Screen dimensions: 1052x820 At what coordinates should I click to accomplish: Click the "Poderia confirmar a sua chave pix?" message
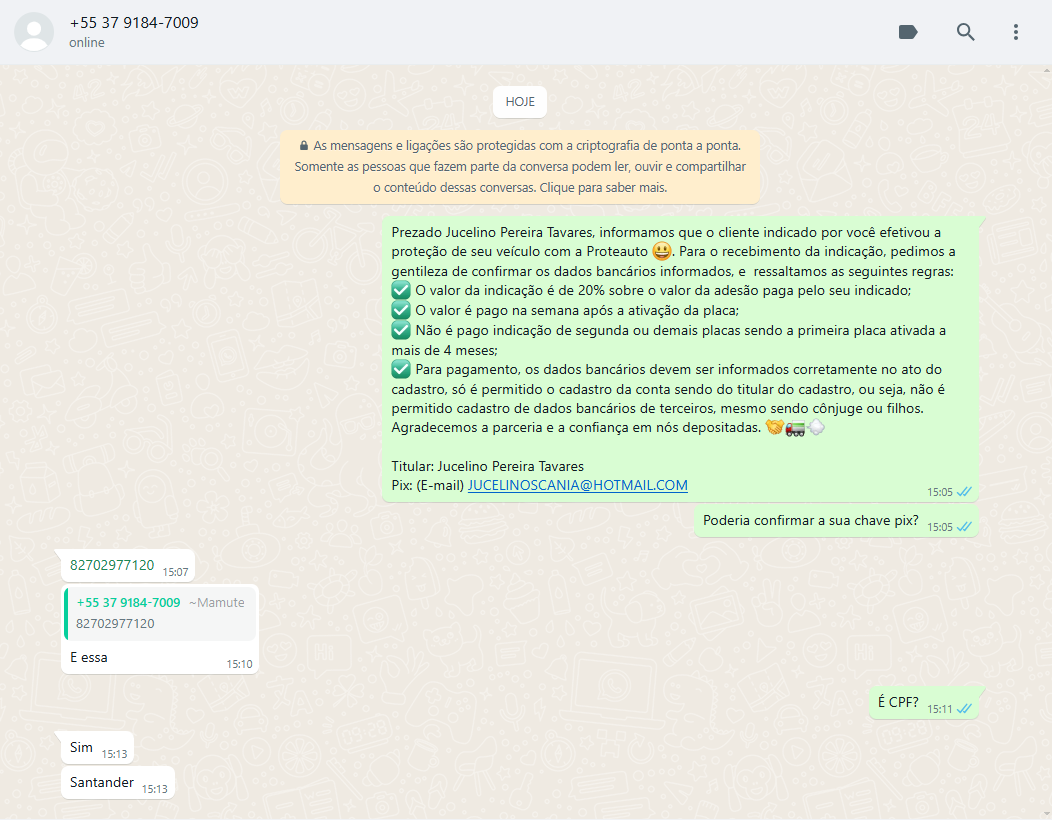click(x=810, y=520)
